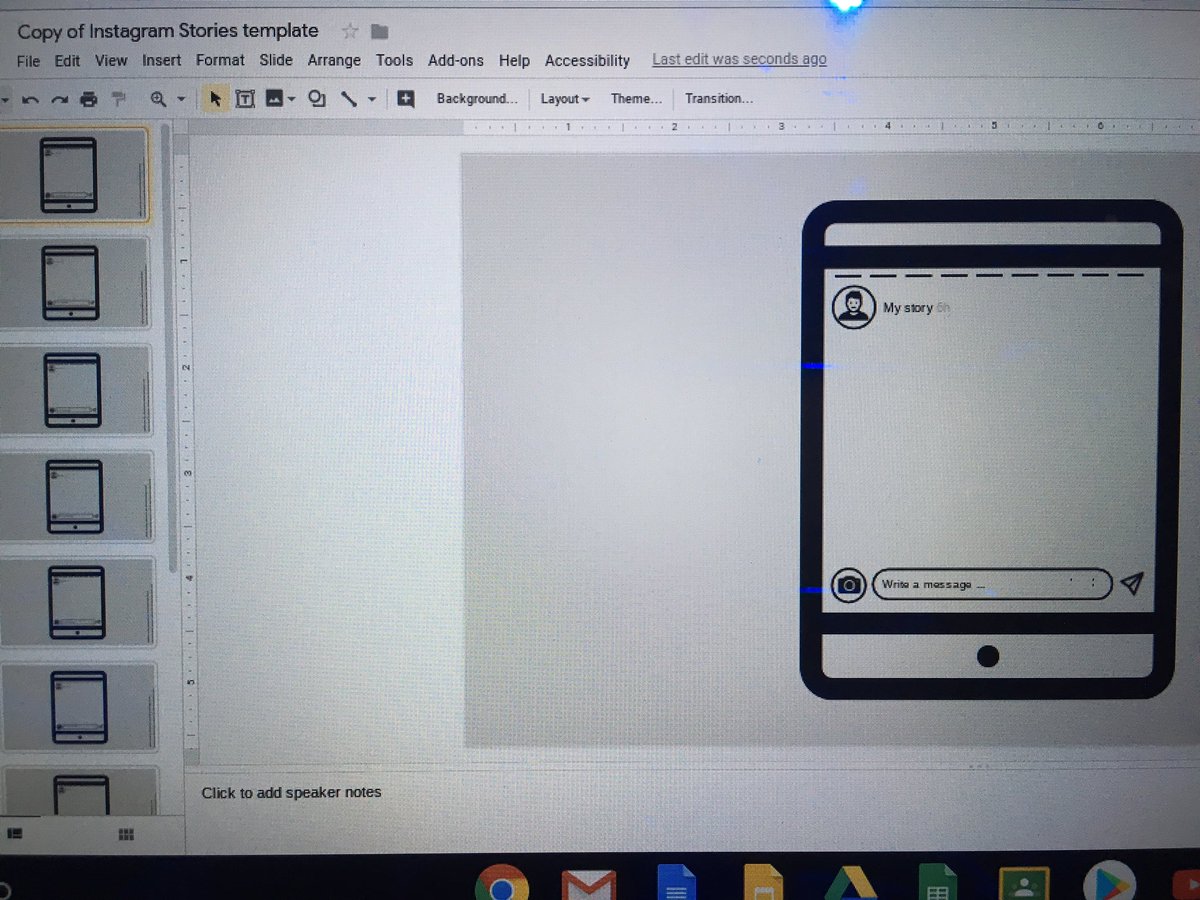Click the Redo arrow icon
Screen dimensions: 1200x900
tap(60, 99)
